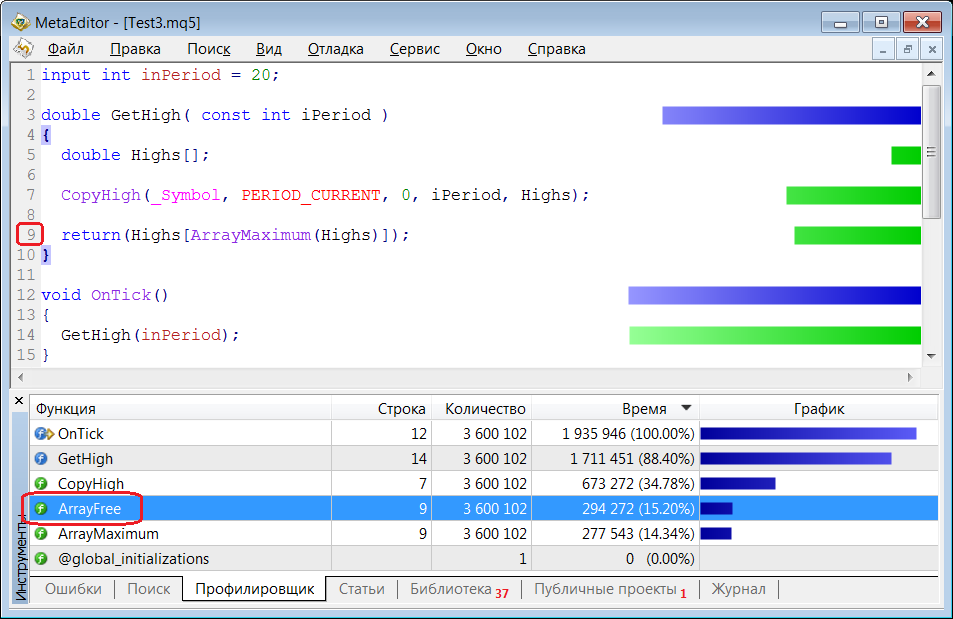
Task: Select the ArrayMaximum profiler row
Action: tap(484, 533)
